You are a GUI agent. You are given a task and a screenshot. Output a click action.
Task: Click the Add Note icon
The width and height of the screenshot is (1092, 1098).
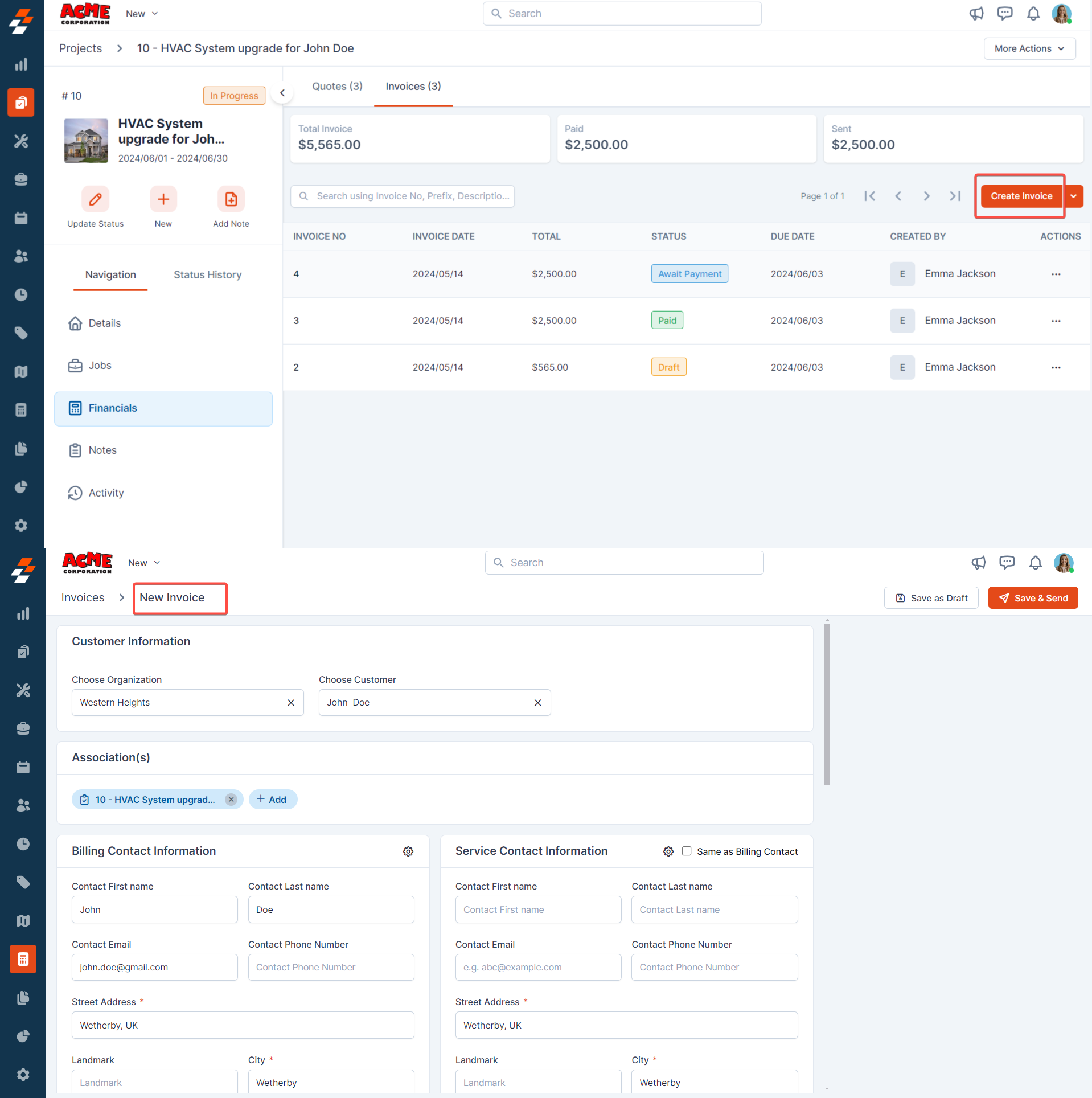[x=231, y=199]
